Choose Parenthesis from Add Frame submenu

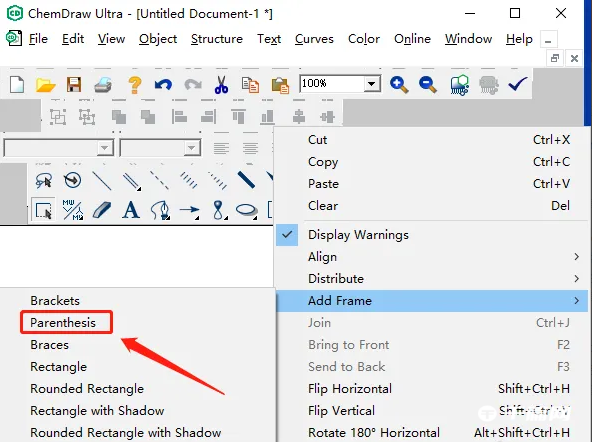(x=63, y=323)
